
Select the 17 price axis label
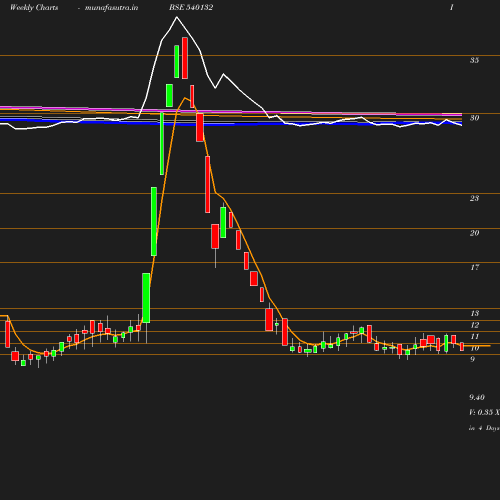click(475, 267)
